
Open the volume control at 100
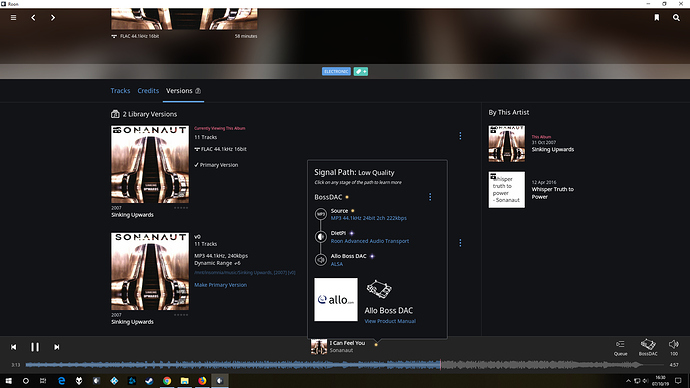tap(674, 347)
